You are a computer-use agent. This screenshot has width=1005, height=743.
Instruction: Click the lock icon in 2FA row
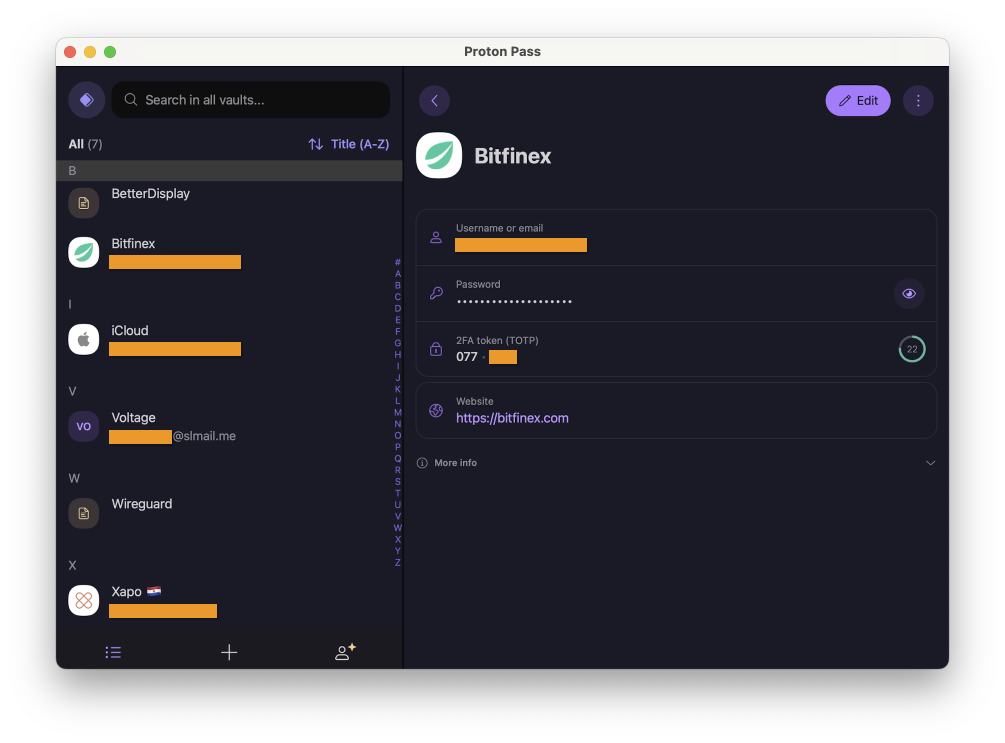coord(436,349)
